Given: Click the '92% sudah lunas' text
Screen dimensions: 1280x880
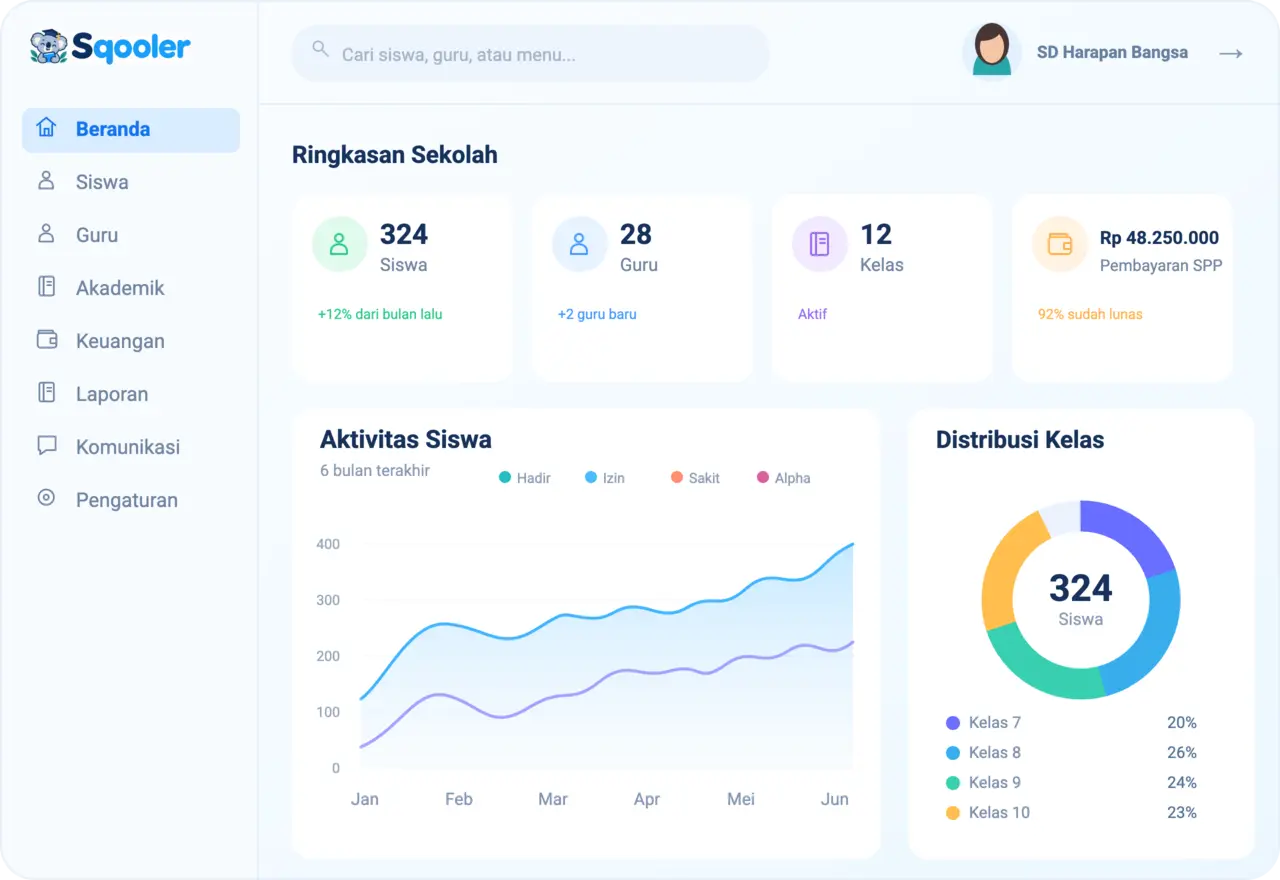Looking at the screenshot, I should (1090, 314).
